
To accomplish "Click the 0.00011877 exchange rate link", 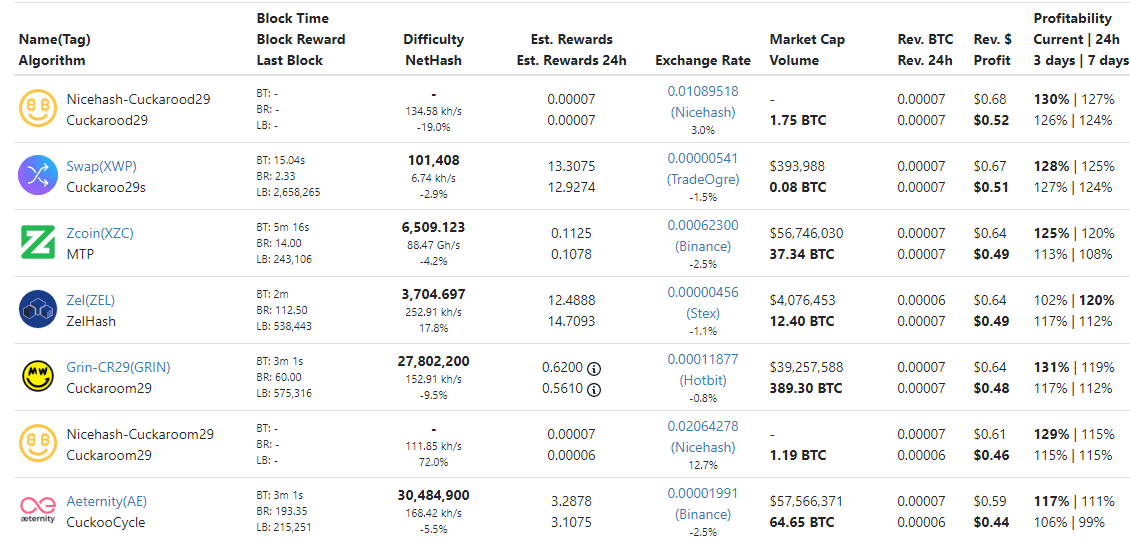I will coord(703,359).
